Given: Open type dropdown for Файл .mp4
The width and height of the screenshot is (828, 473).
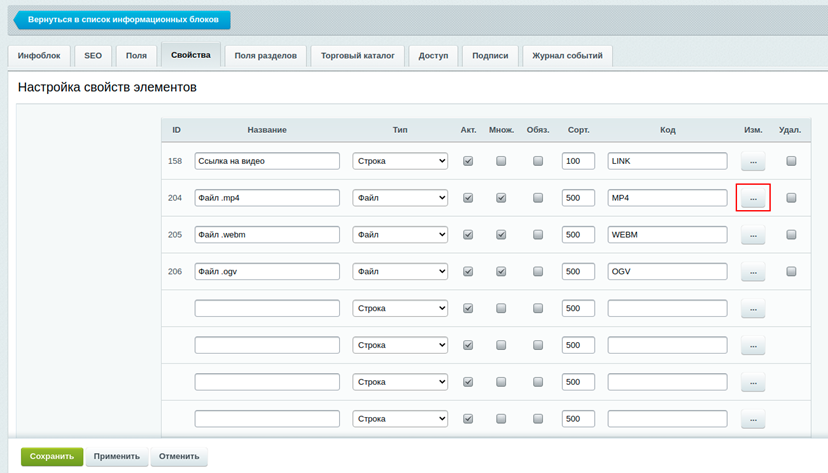Looking at the screenshot, I should [400, 198].
